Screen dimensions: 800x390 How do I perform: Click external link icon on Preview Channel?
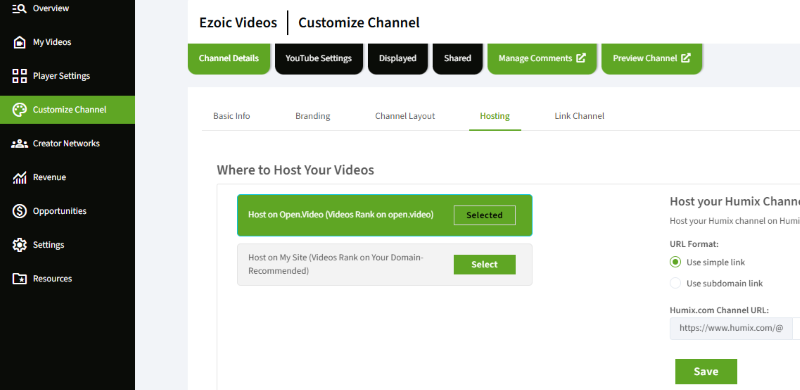click(686, 58)
